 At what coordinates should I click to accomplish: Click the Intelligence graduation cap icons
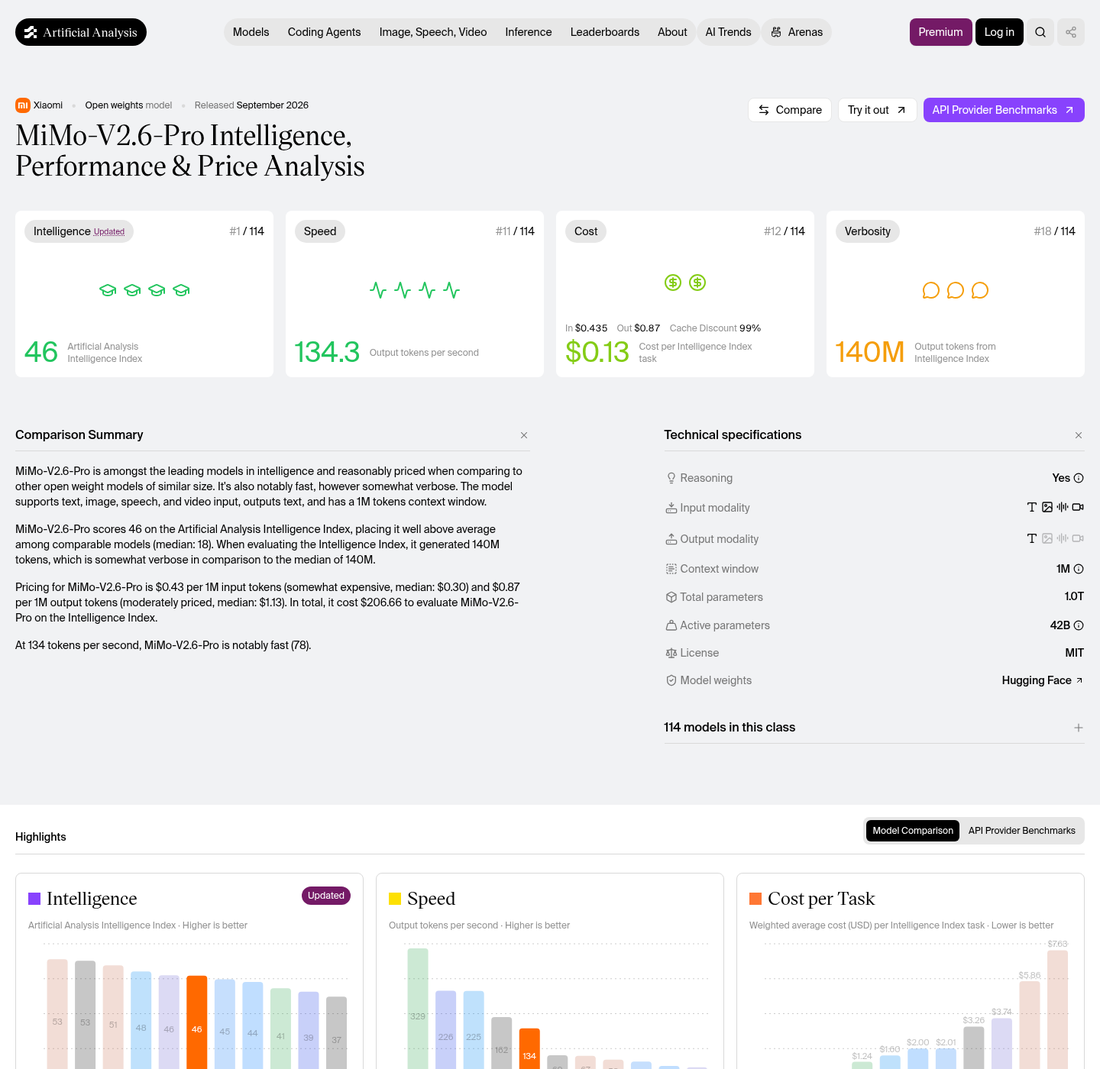145,290
